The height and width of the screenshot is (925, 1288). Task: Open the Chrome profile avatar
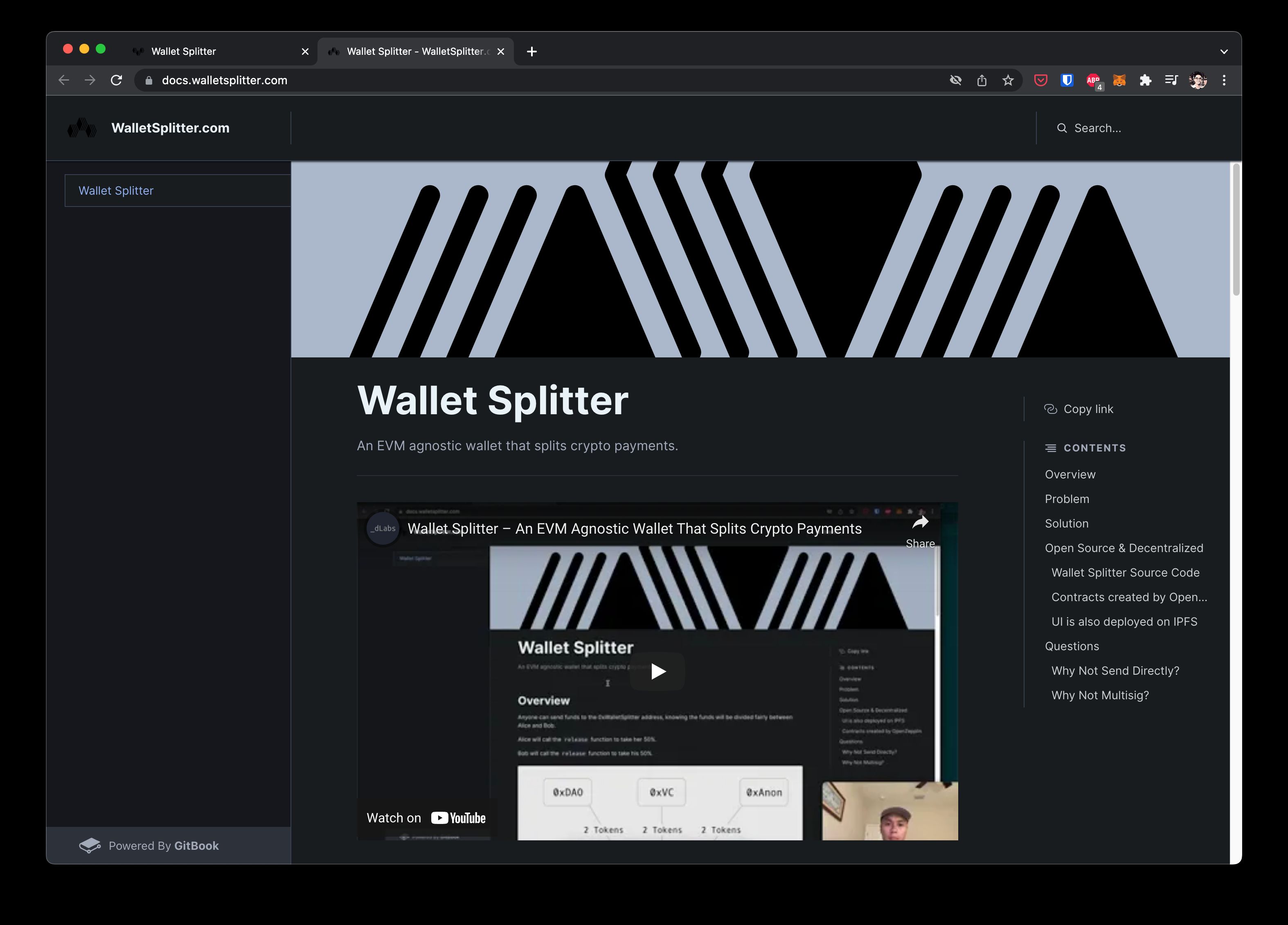(1198, 81)
